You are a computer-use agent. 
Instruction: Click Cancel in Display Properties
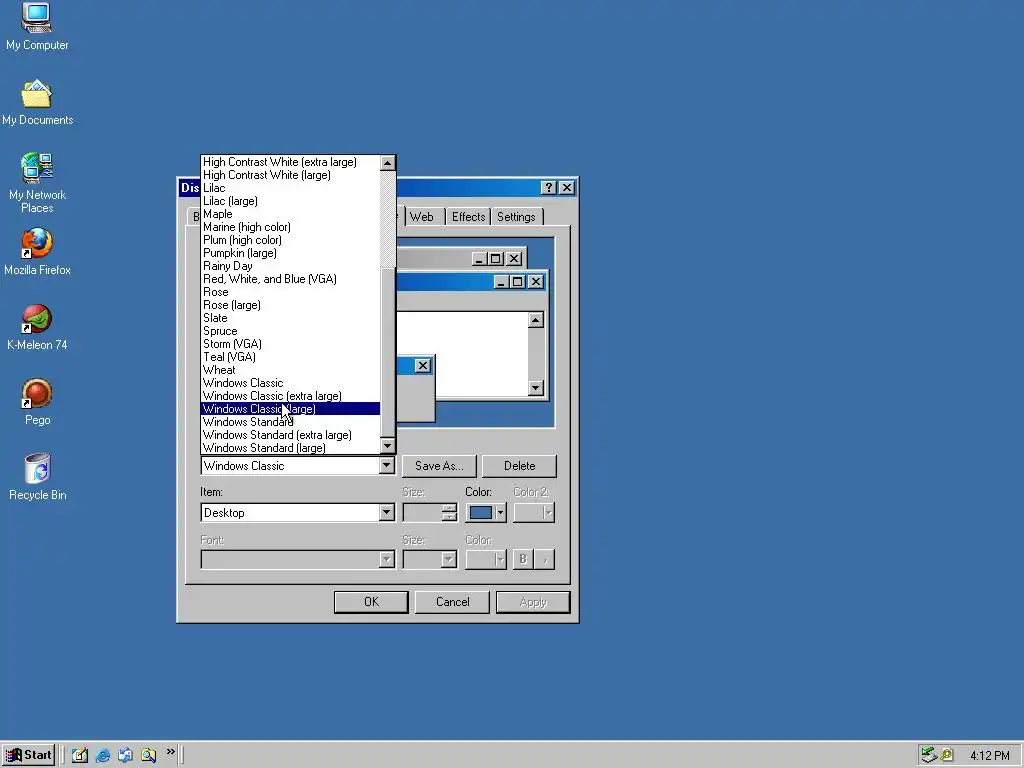pos(452,601)
